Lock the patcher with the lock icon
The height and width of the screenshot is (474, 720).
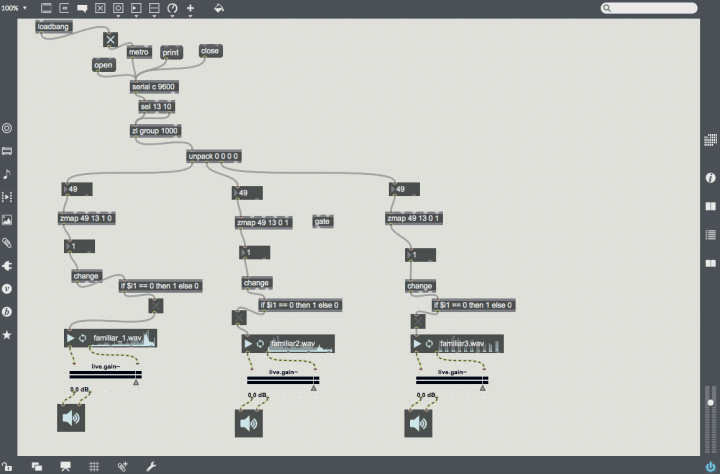point(7,467)
